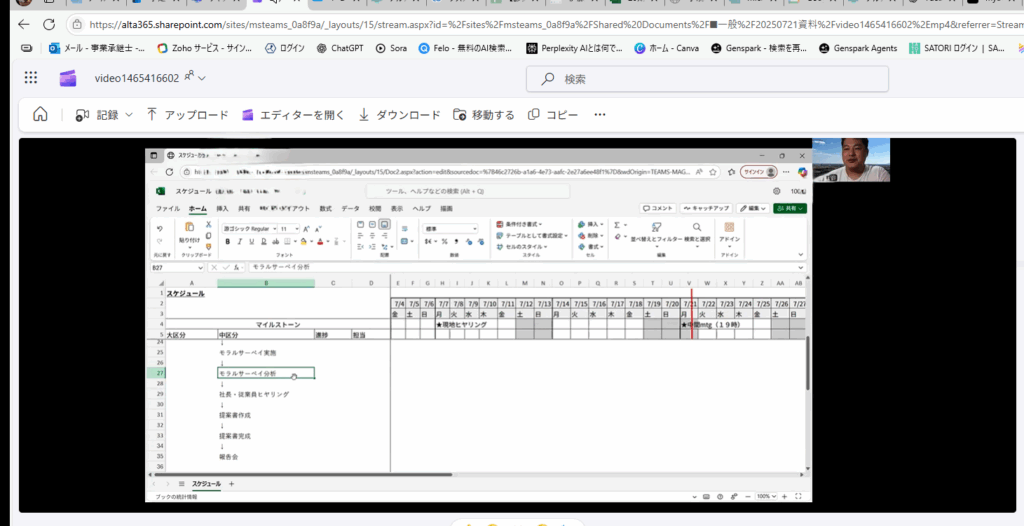
Task: Open the name box B27 dropdown
Action: point(200,268)
